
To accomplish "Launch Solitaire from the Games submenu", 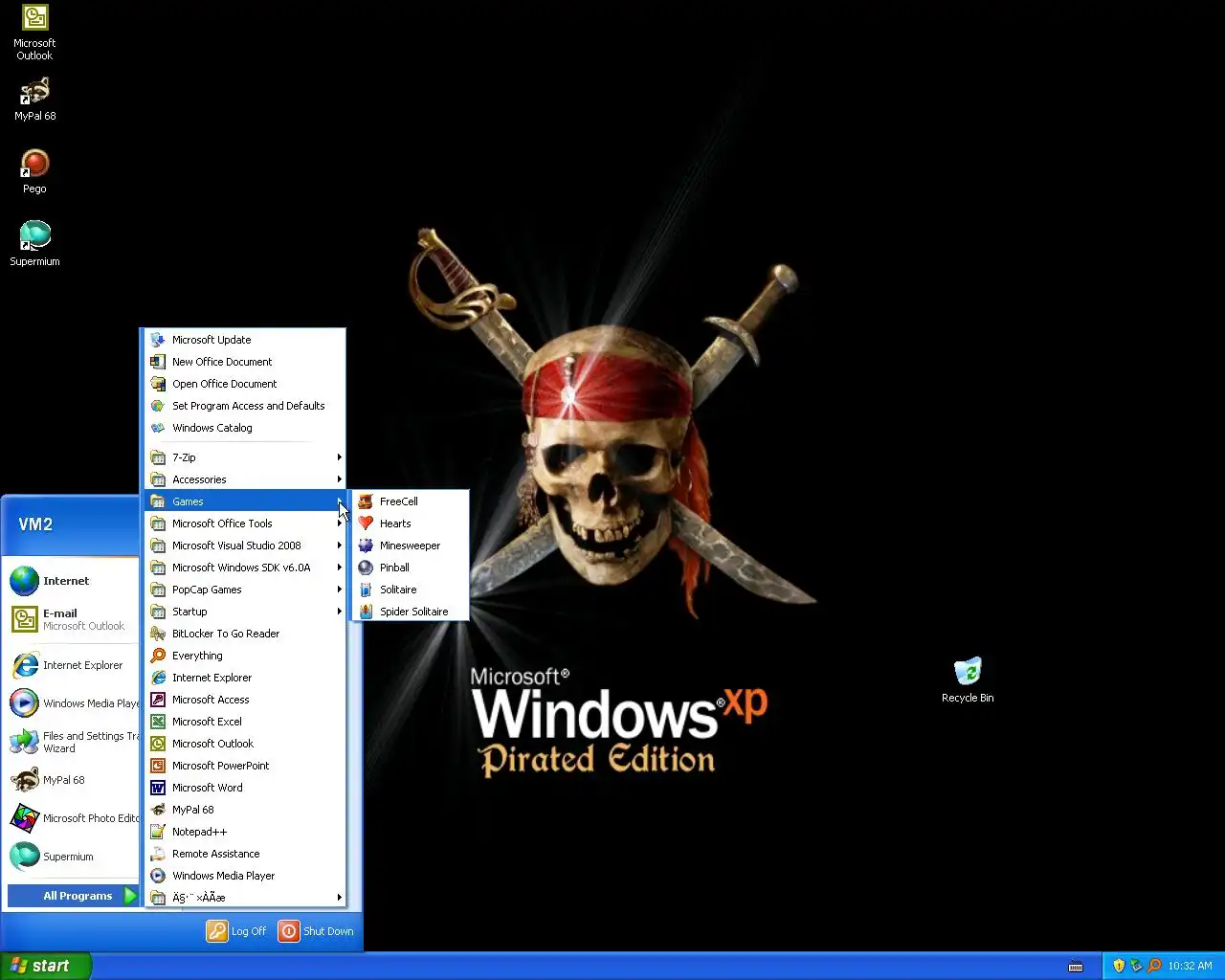I will point(411,590).
